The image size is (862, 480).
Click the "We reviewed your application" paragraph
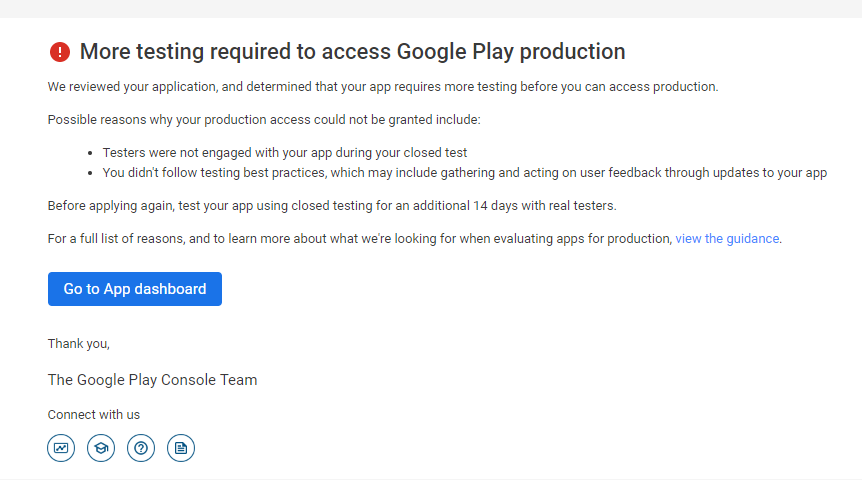coord(383,87)
